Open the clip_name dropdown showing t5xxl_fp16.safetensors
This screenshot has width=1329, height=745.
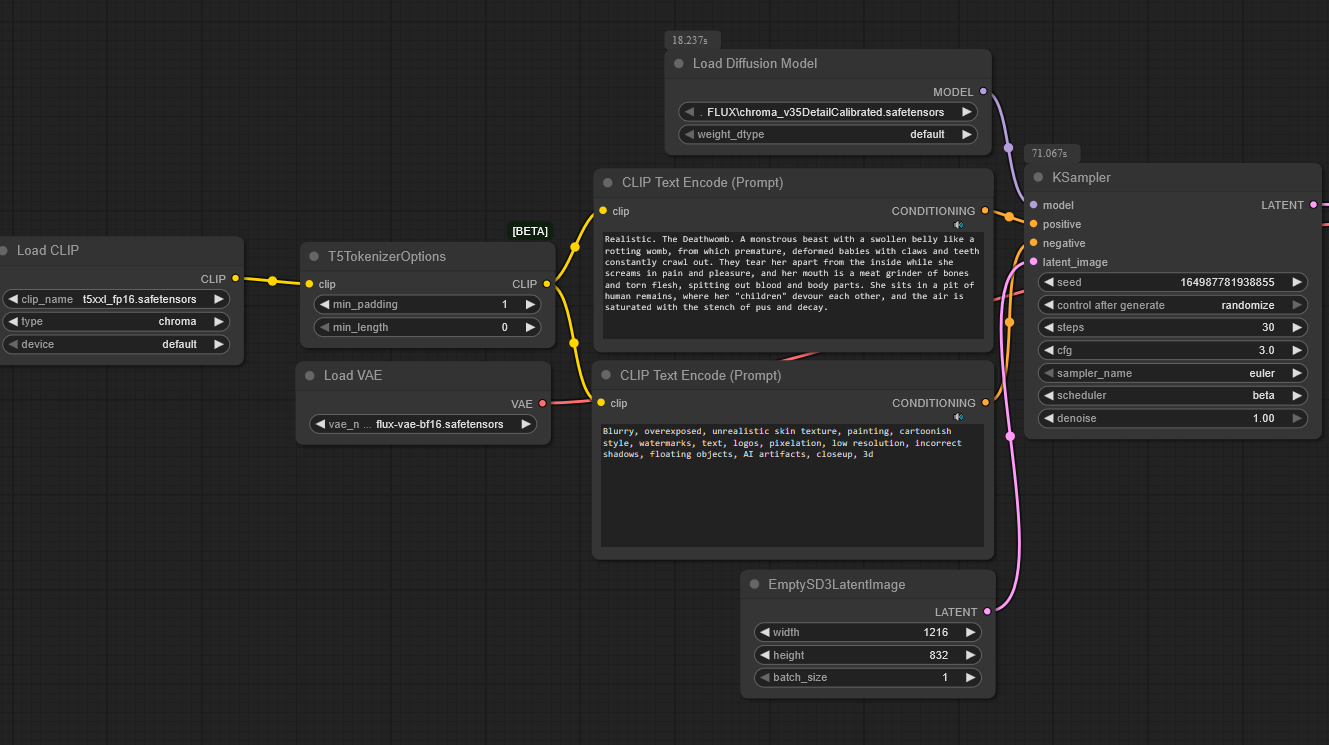click(116, 299)
